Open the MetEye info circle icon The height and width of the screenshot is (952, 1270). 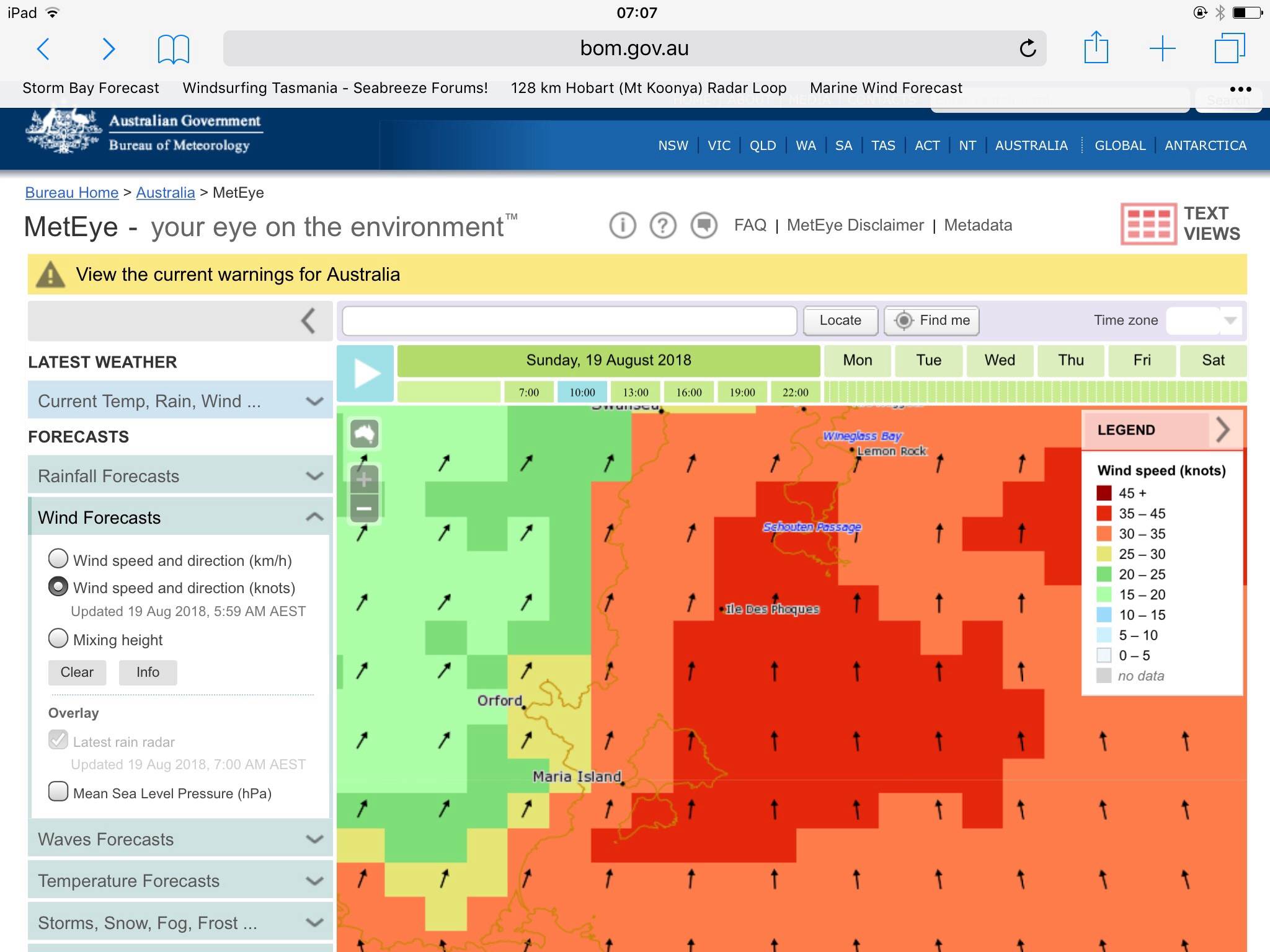click(x=623, y=226)
